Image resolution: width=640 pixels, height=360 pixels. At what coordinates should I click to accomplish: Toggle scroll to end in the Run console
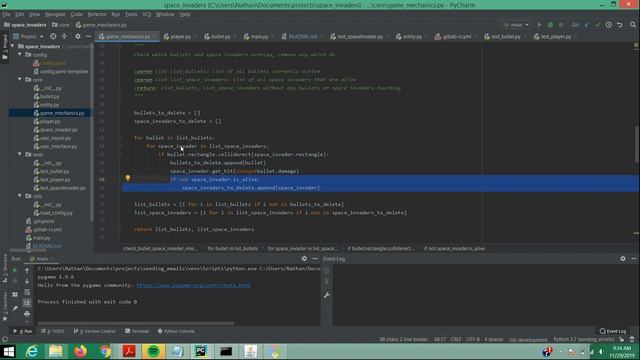(x=27, y=303)
